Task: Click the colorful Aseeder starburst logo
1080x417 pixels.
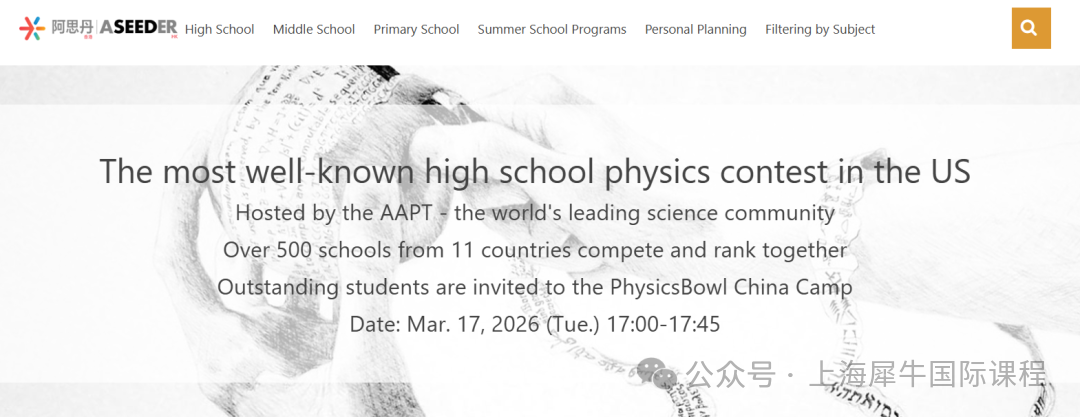Action: tap(32, 28)
